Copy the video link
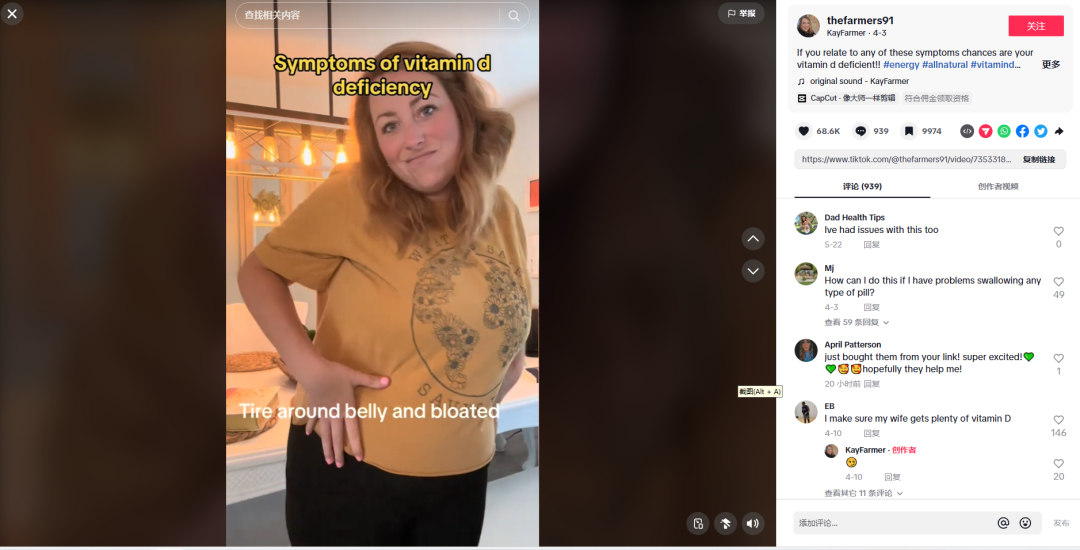This screenshot has width=1080, height=550. coord(1039,159)
